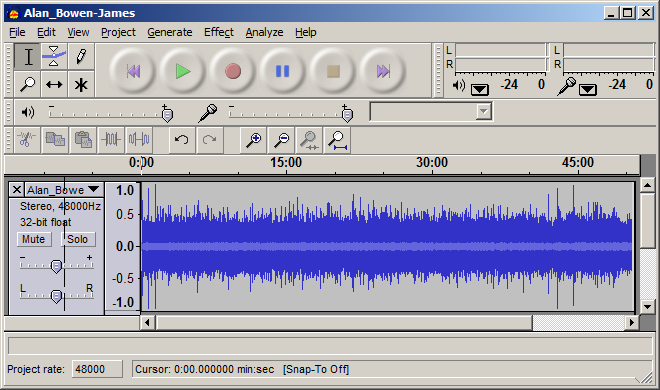The height and width of the screenshot is (390, 660).
Task: Click the right arrow of horizontal scrollbar
Action: point(631,323)
